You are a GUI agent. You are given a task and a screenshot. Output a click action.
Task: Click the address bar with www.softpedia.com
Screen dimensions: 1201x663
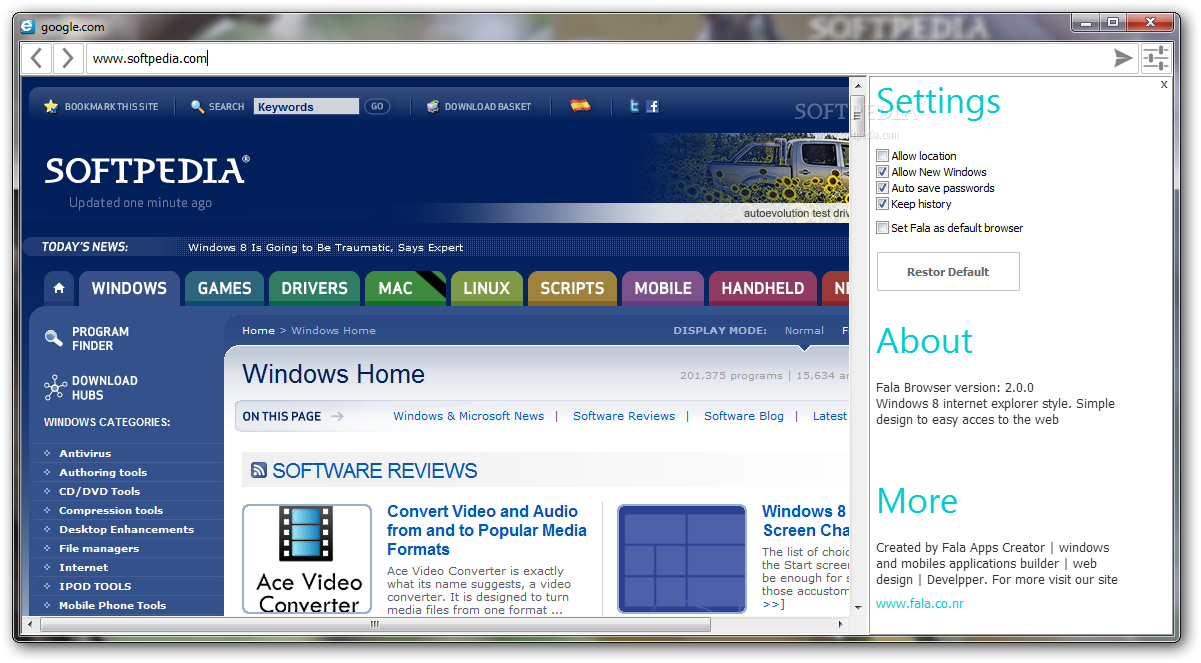597,58
